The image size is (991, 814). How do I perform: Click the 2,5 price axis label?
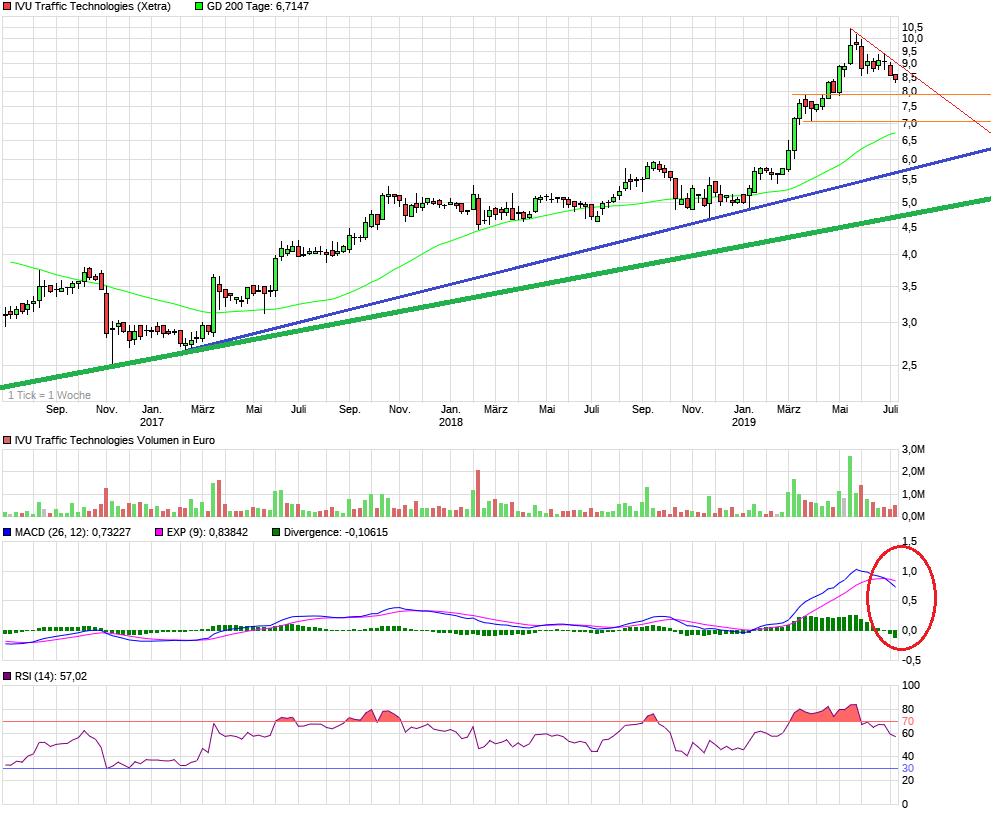pos(909,365)
